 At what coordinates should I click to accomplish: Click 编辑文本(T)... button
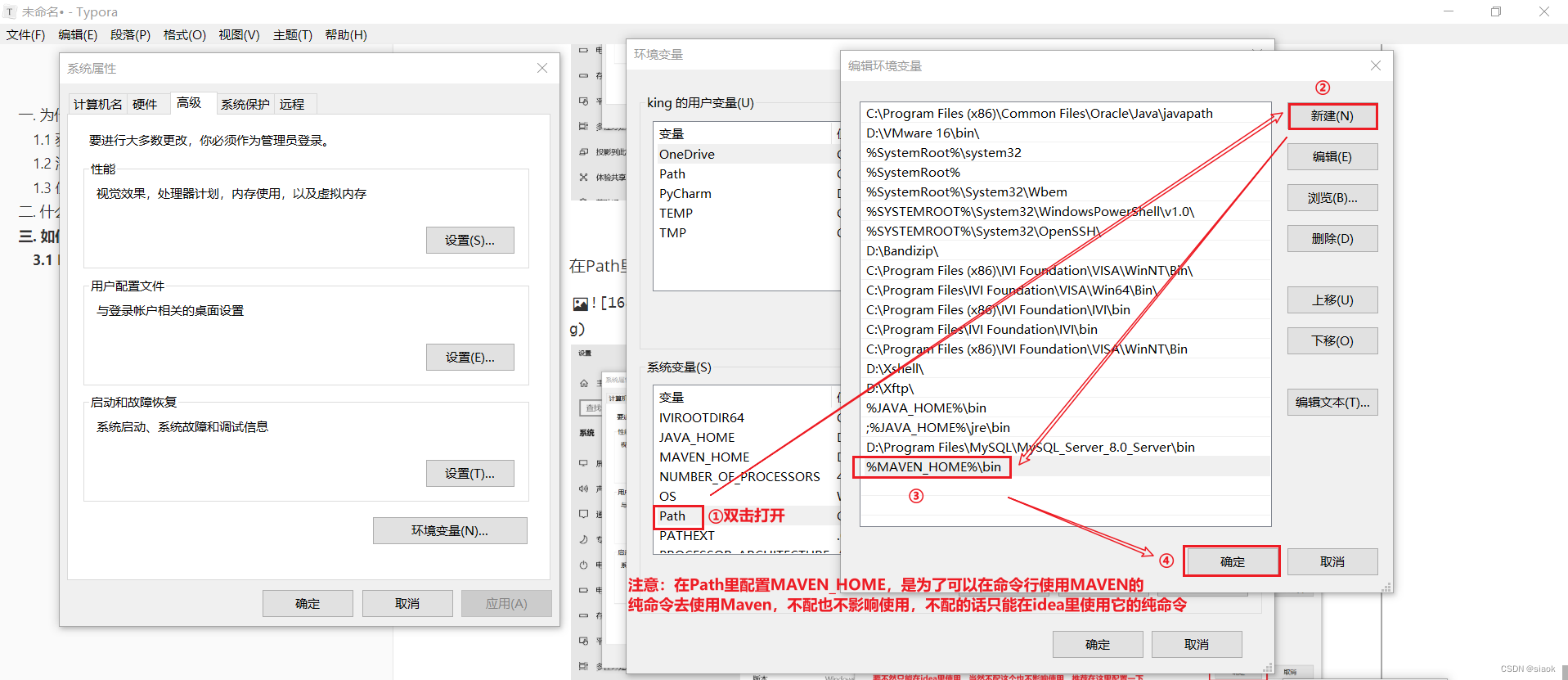pyautogui.click(x=1332, y=403)
